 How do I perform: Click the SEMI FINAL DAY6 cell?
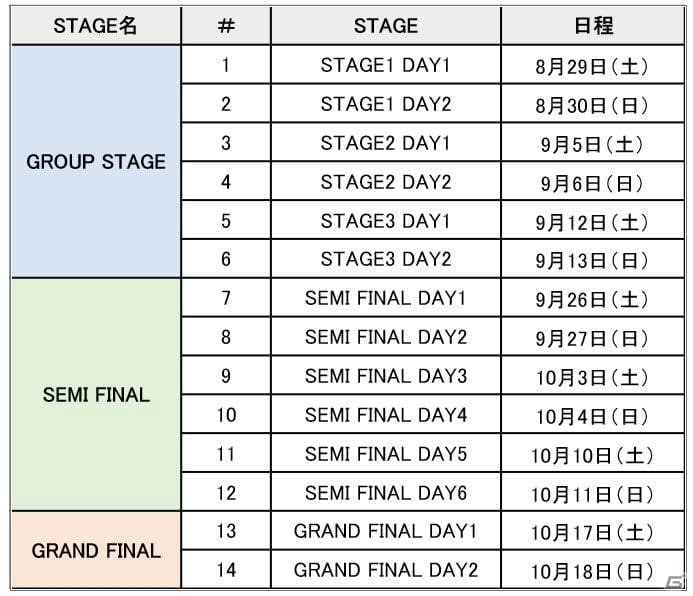tap(385, 492)
